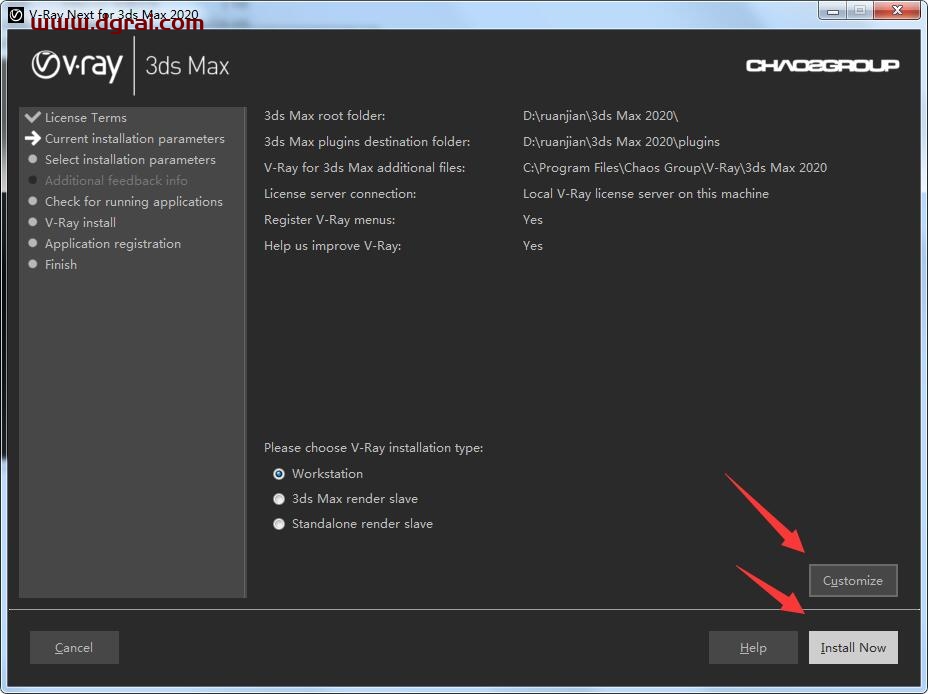
Task: Close the V-Ray installer window
Action: [x=895, y=11]
